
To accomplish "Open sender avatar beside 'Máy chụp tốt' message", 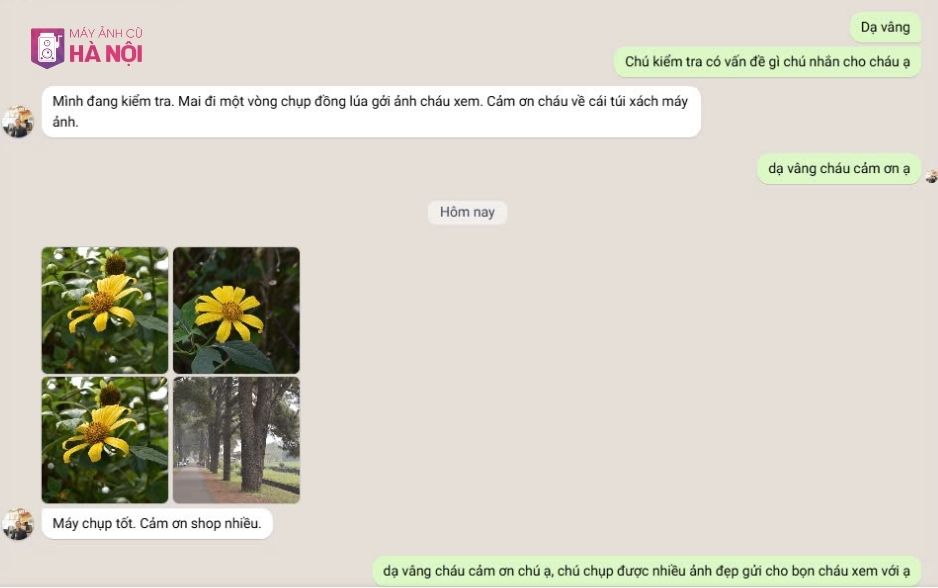I will pos(18,524).
